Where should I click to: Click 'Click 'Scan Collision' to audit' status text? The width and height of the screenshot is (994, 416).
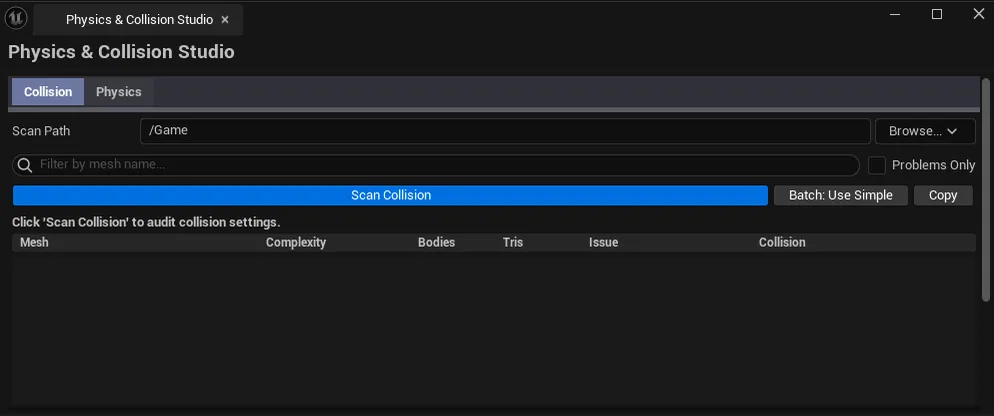click(146, 223)
